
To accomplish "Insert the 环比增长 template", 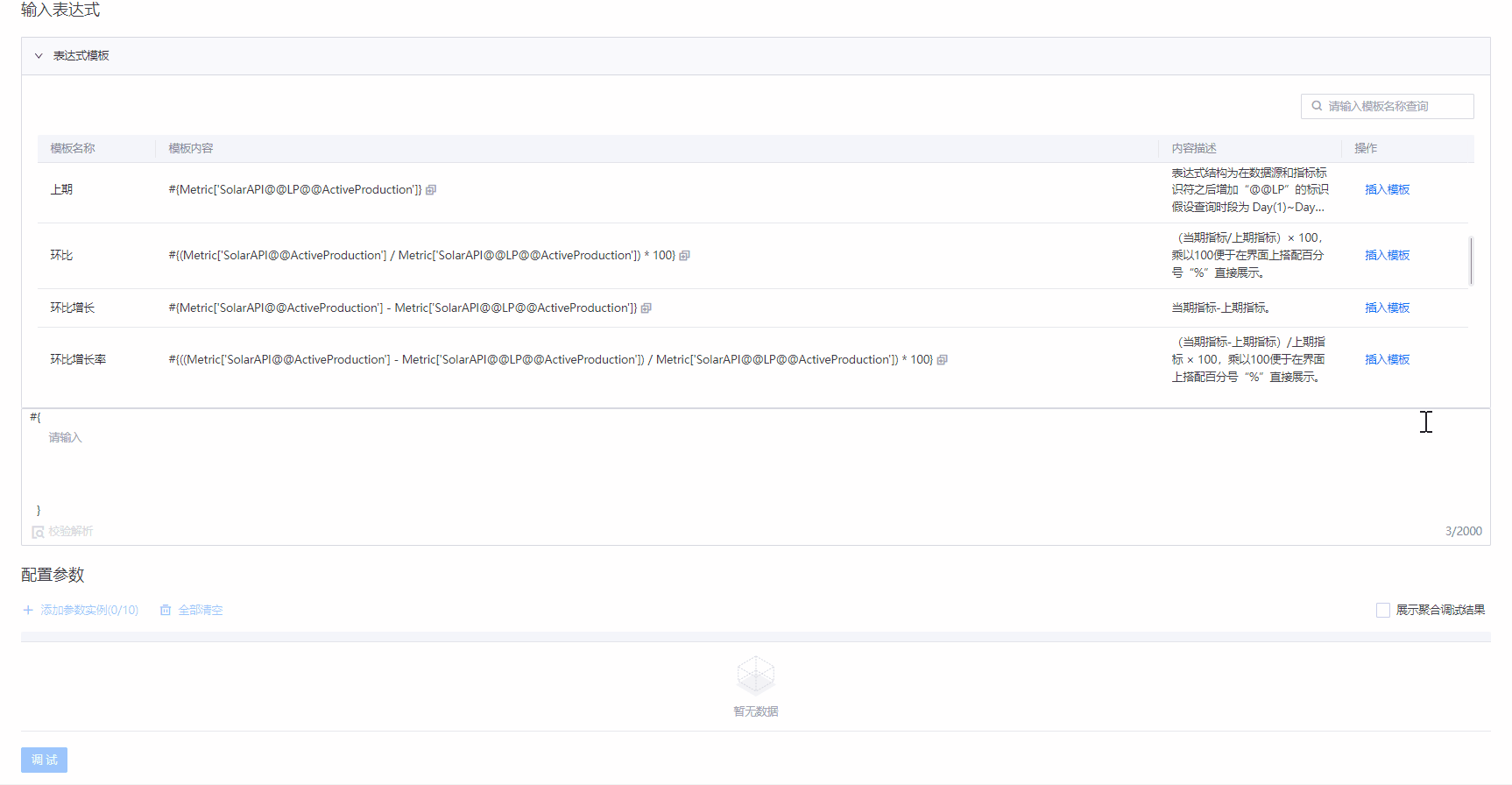I will click(1387, 308).
